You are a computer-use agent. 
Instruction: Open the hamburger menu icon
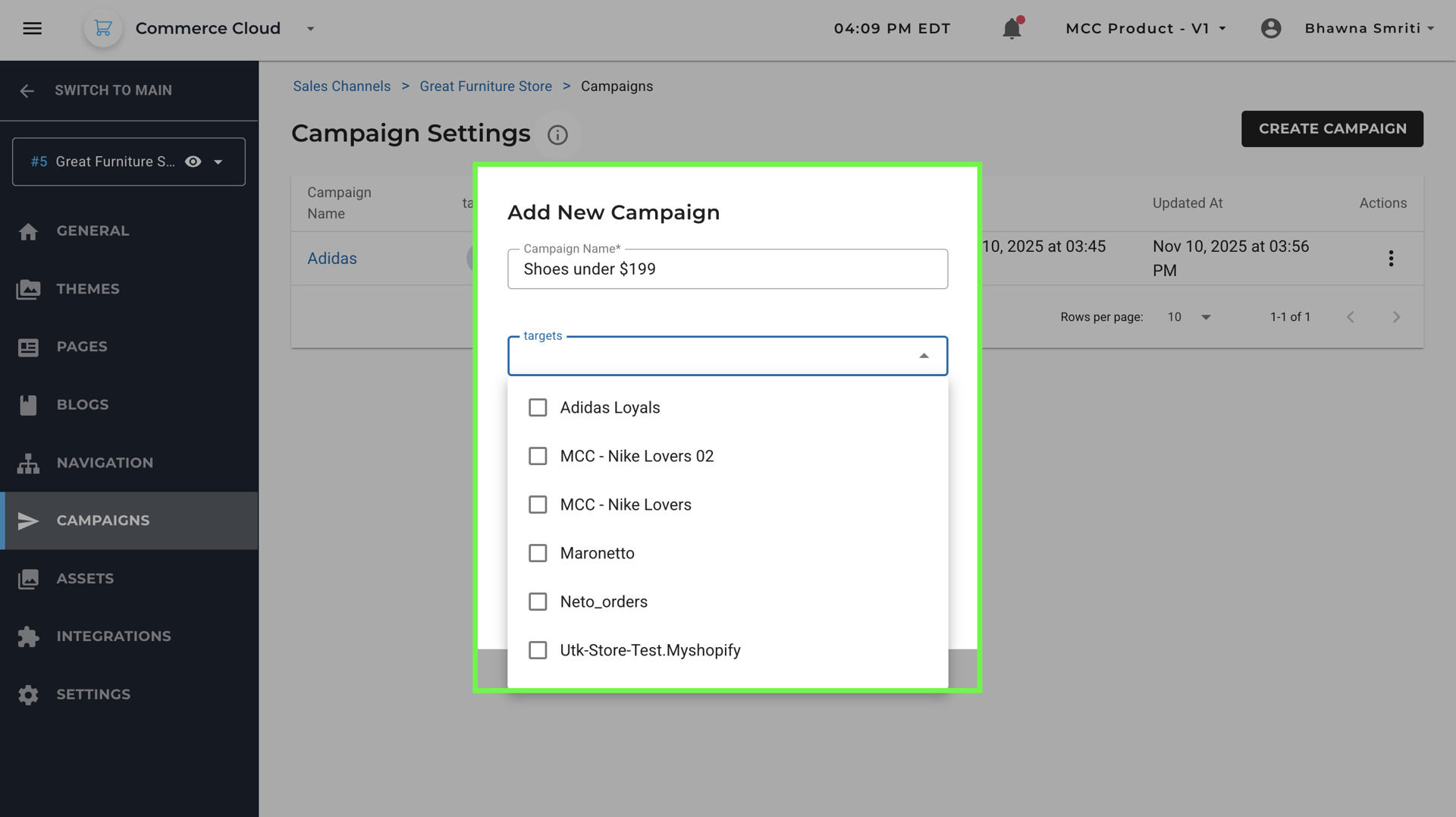tap(32, 29)
